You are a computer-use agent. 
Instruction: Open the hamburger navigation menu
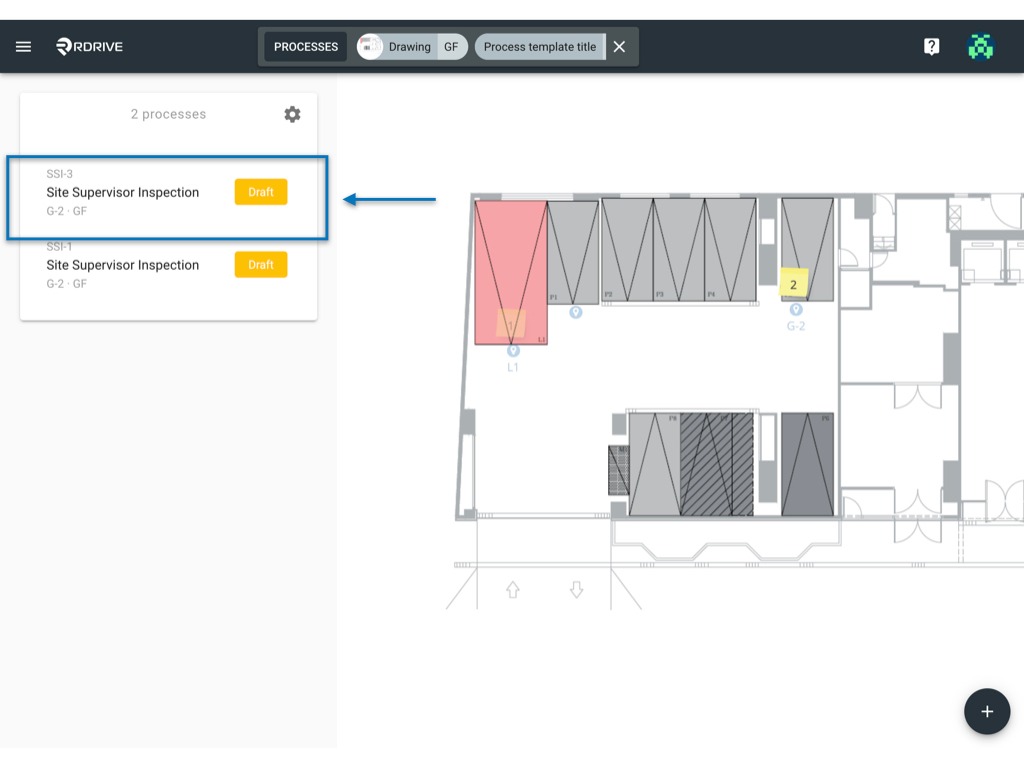coord(24,46)
